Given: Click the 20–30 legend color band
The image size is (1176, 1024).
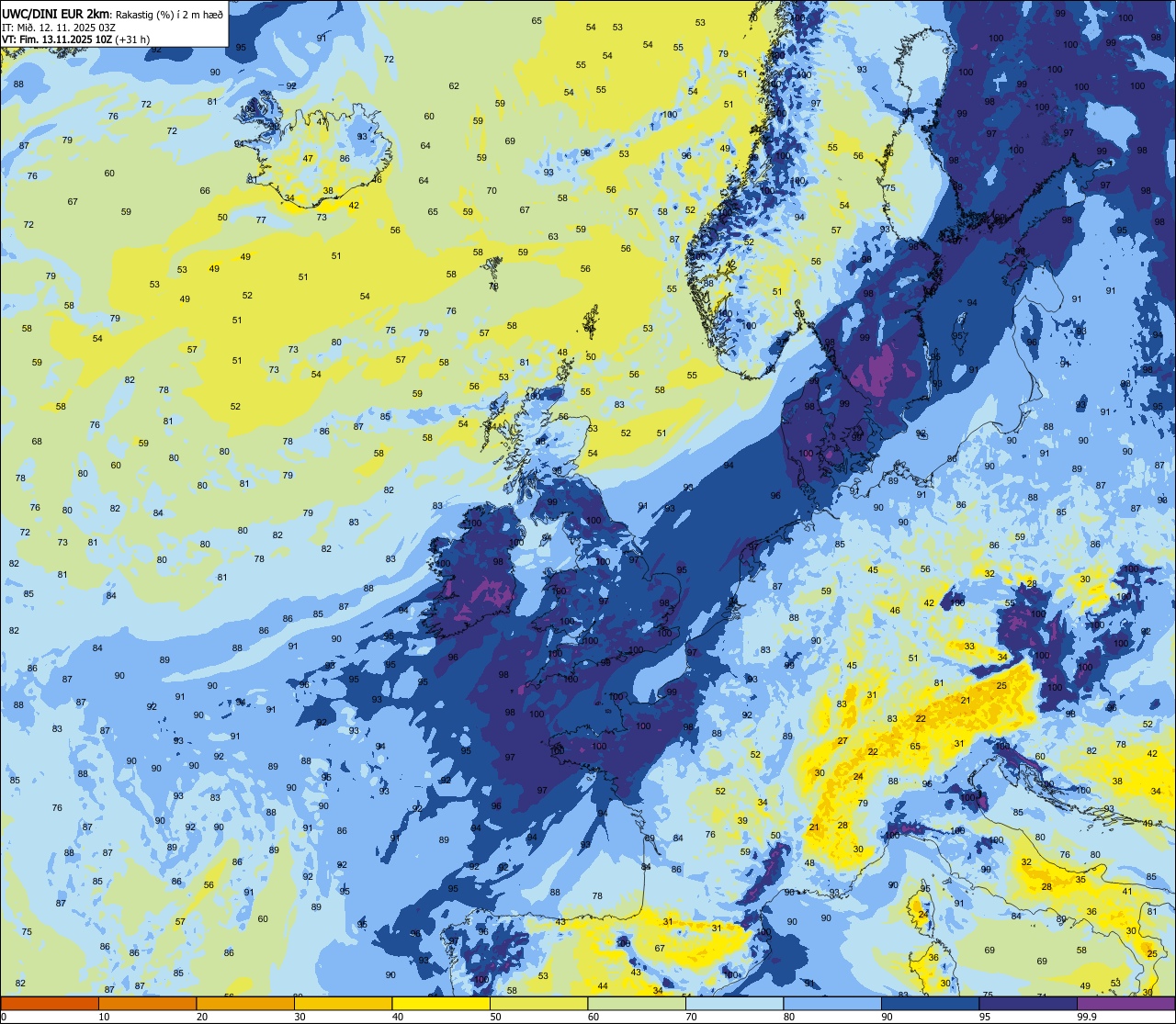Looking at the screenshot, I should click(245, 1003).
